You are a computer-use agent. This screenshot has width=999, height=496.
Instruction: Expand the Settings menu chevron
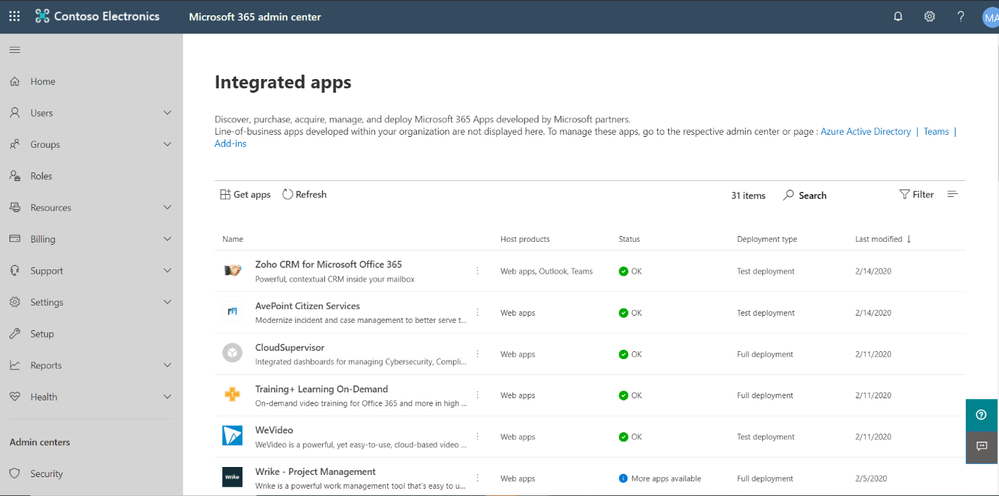coord(168,302)
